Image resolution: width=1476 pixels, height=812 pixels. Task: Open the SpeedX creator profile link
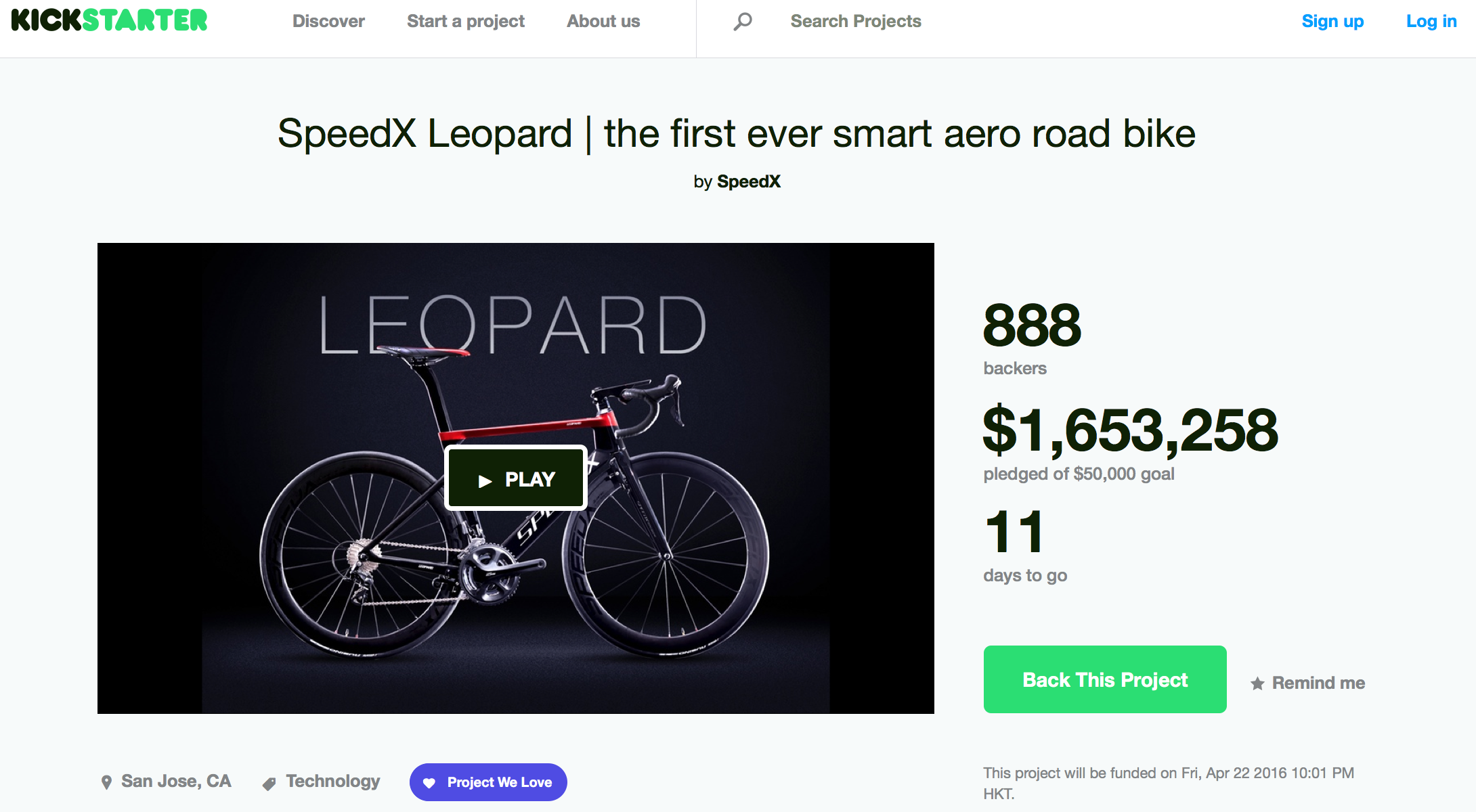coord(748,181)
